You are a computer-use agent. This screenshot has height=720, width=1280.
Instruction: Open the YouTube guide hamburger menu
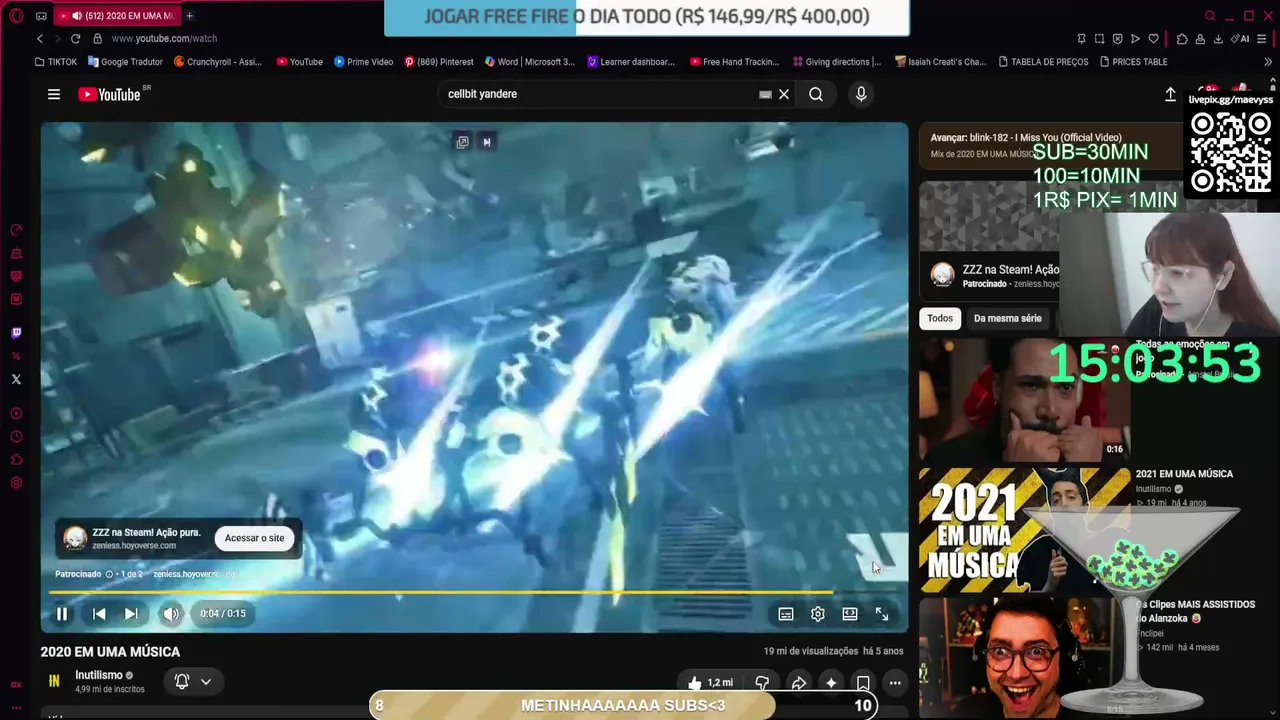pos(54,94)
